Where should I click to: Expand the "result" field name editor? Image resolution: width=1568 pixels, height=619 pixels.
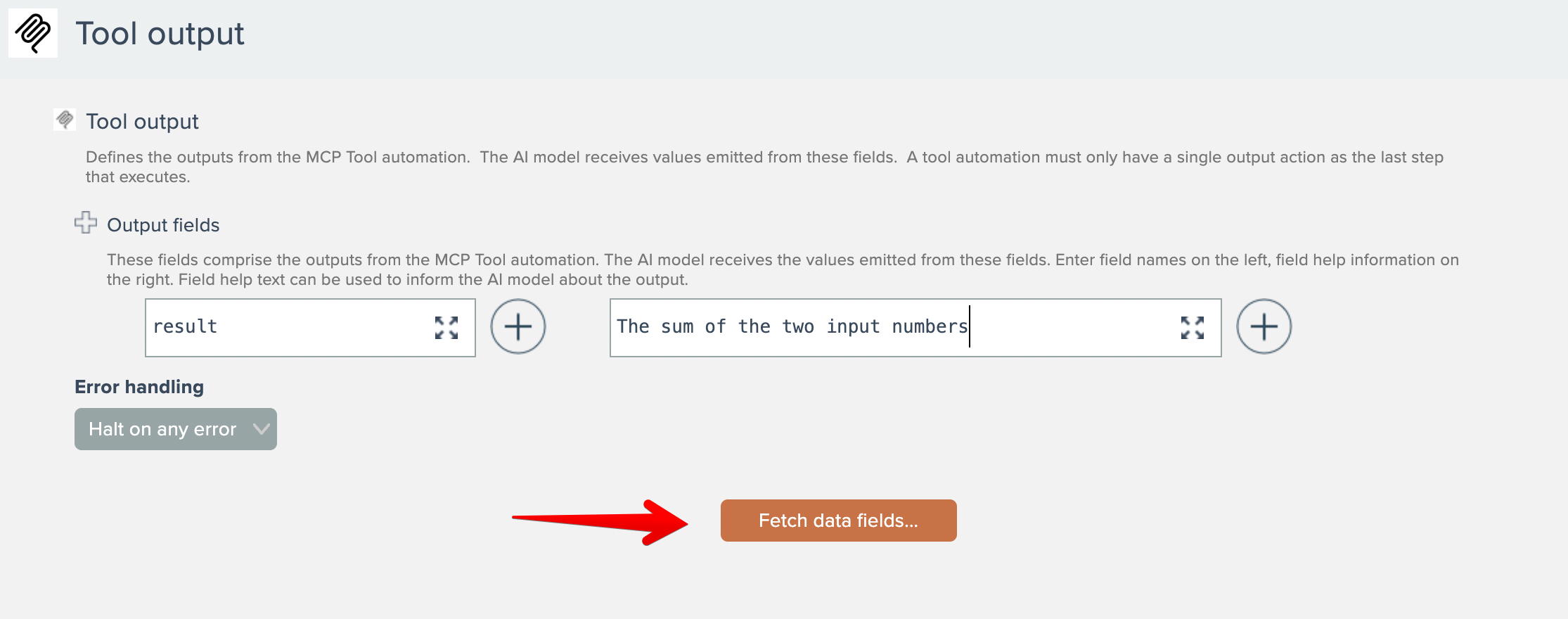point(446,328)
